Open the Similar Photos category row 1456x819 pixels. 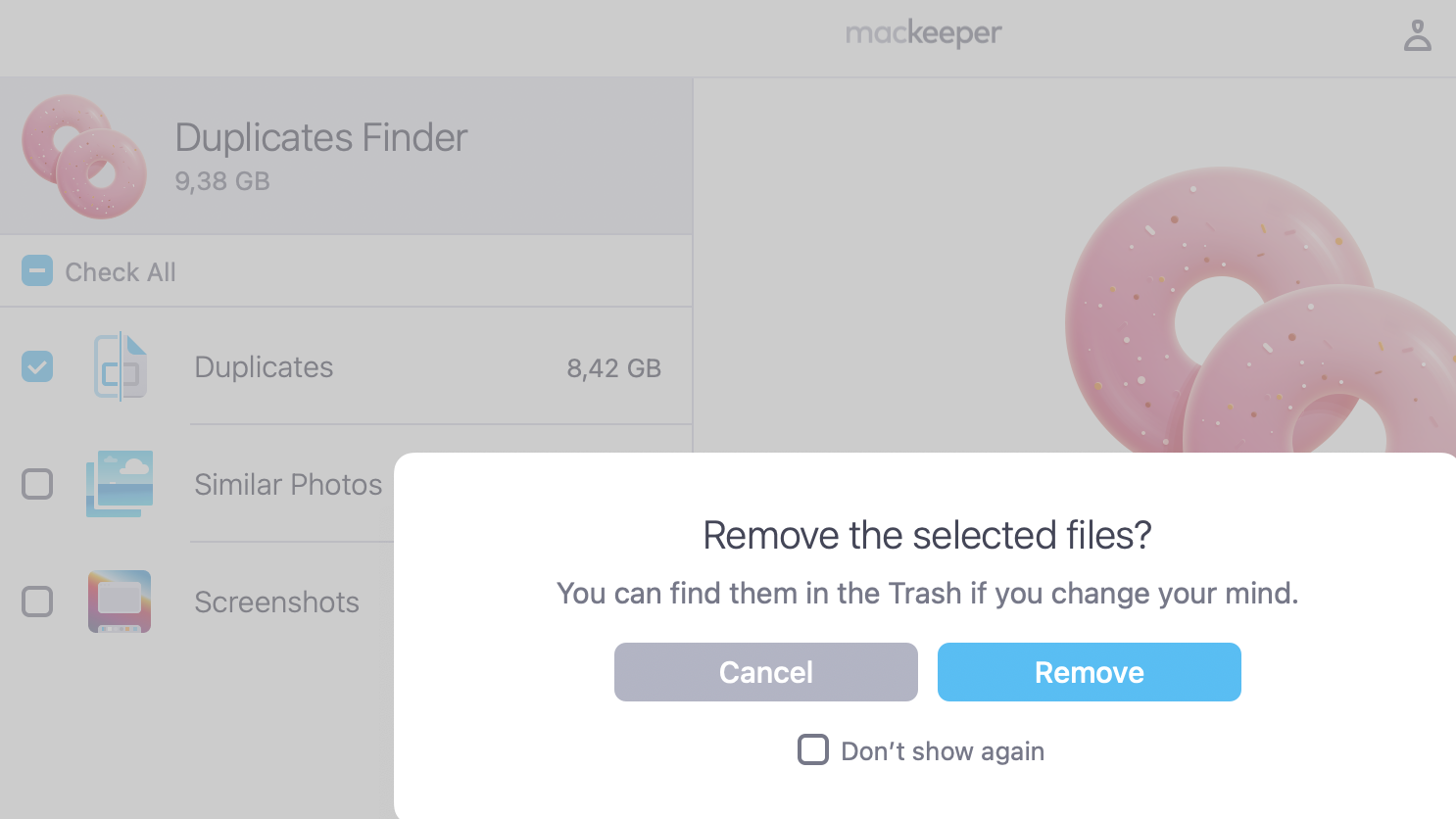[x=288, y=483]
